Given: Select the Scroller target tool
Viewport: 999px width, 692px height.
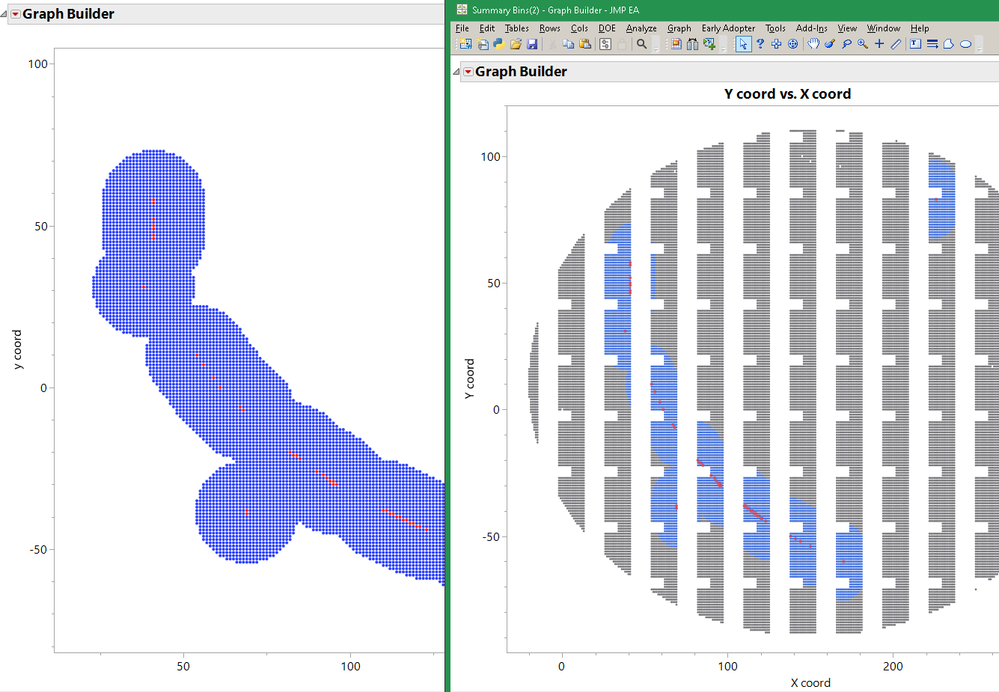Looking at the screenshot, I should pyautogui.click(x=793, y=44).
